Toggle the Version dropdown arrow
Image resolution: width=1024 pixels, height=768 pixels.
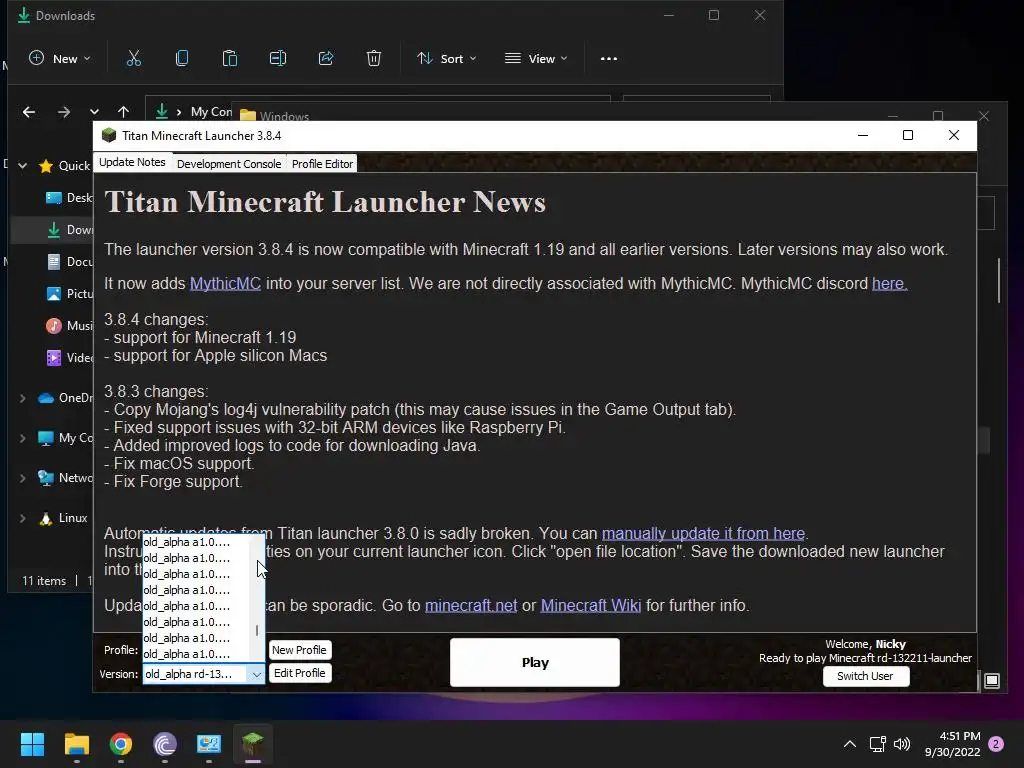256,674
